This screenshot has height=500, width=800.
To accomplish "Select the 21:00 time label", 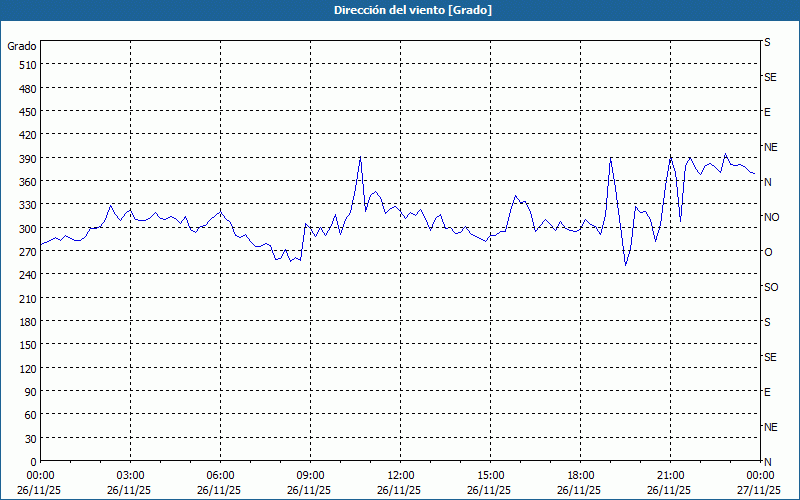I will pos(670,476).
